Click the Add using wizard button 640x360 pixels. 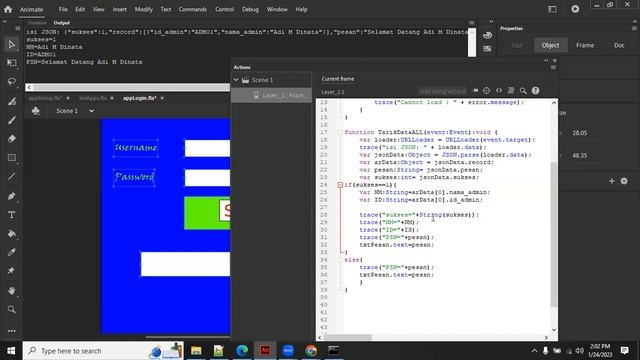point(442,91)
